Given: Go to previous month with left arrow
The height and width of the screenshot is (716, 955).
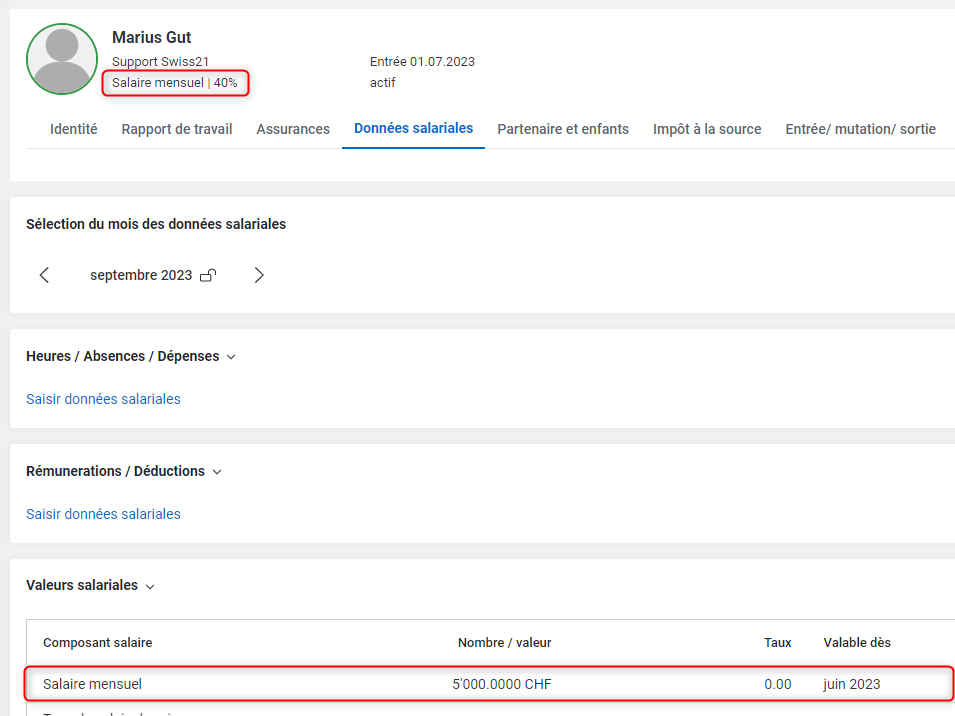Looking at the screenshot, I should click(x=44, y=275).
